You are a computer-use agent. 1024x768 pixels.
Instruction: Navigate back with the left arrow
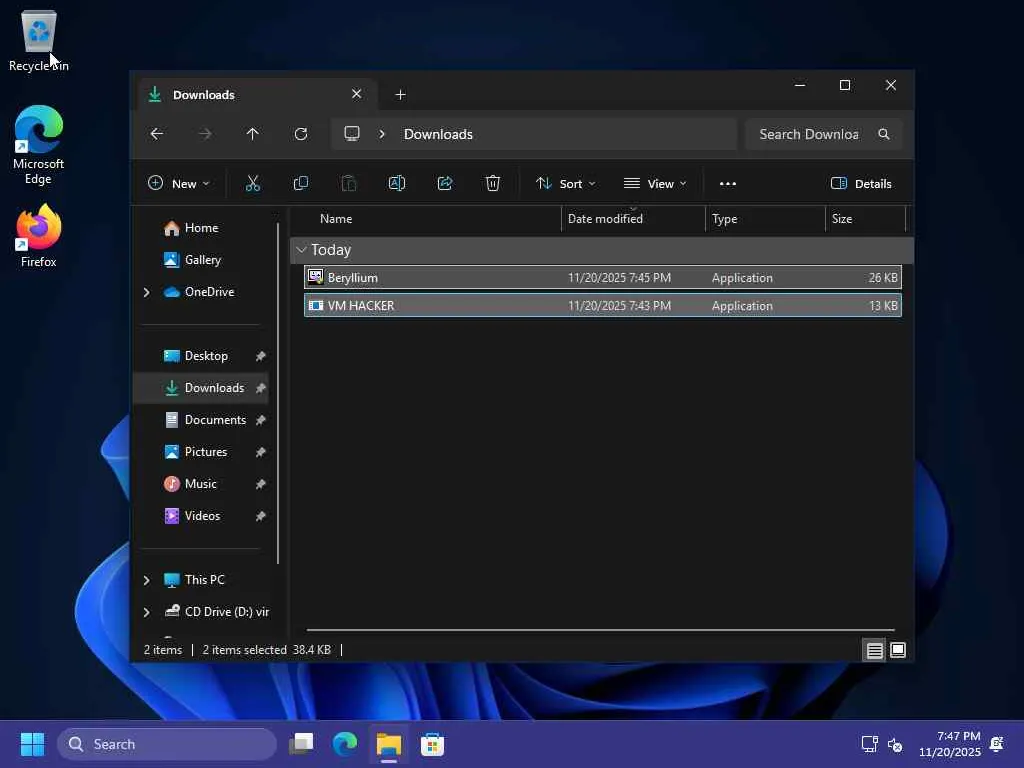[157, 134]
